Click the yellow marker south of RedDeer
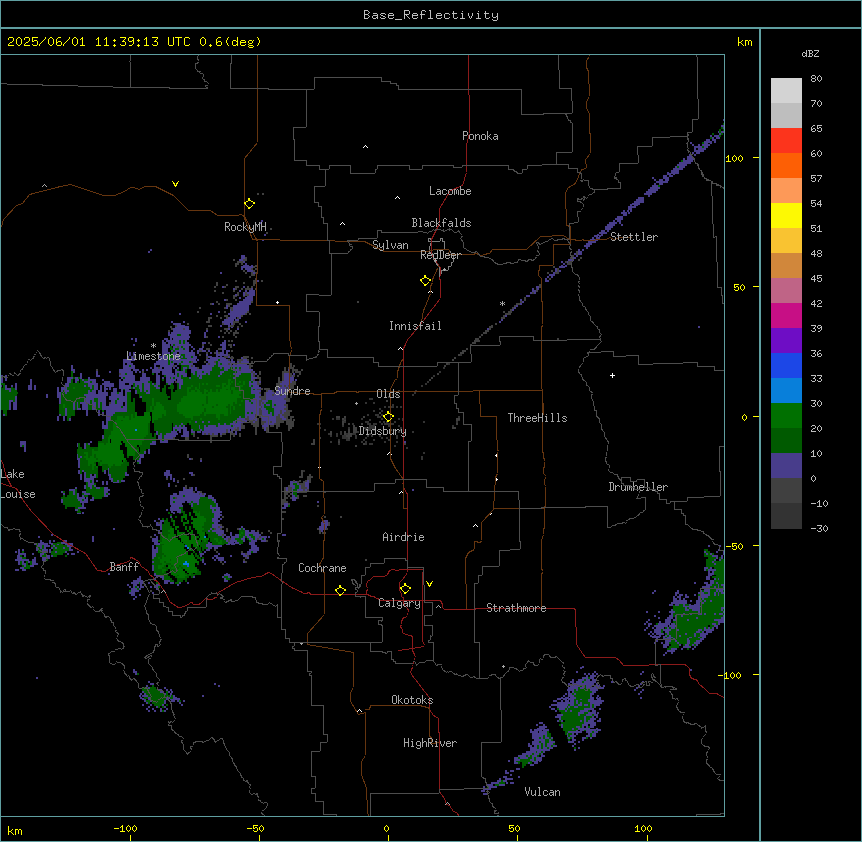The image size is (862, 842). [x=425, y=281]
